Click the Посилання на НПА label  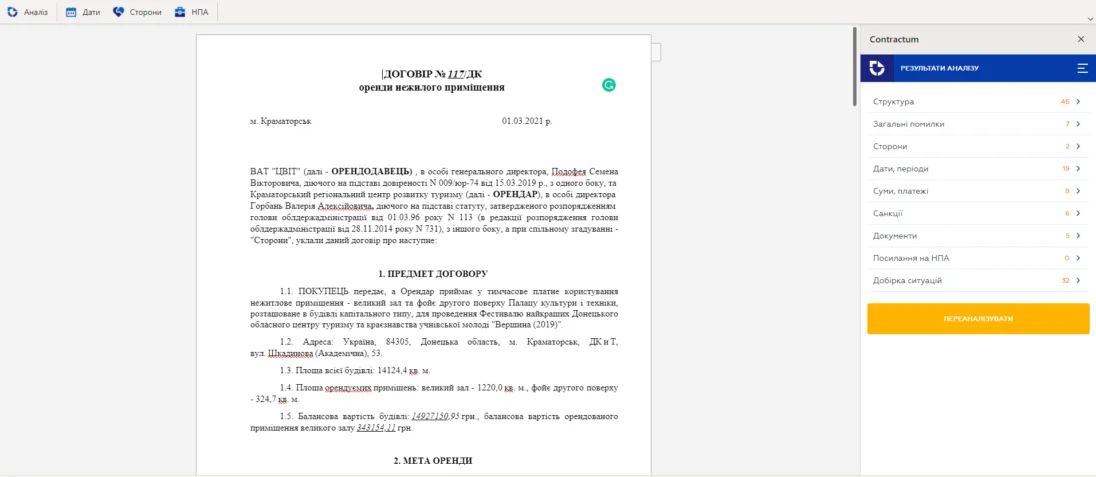(x=911, y=258)
